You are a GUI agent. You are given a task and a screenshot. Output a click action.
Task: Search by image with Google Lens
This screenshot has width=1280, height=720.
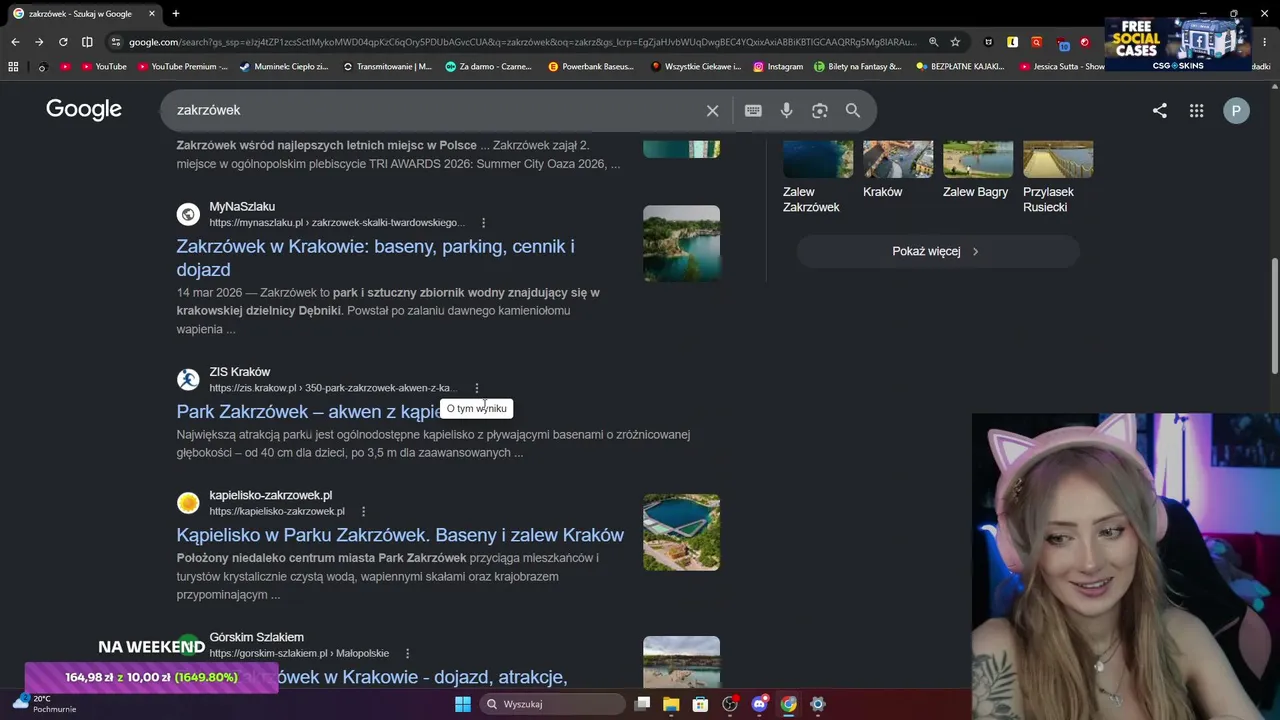820,110
